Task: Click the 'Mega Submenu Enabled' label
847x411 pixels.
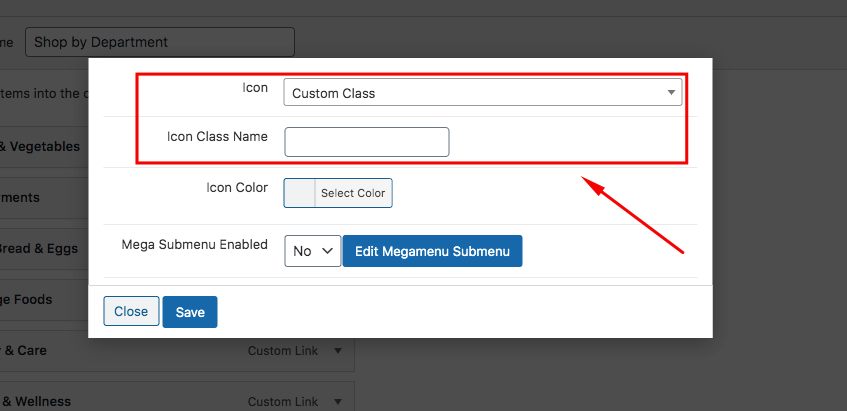Action: pyautogui.click(x=194, y=244)
